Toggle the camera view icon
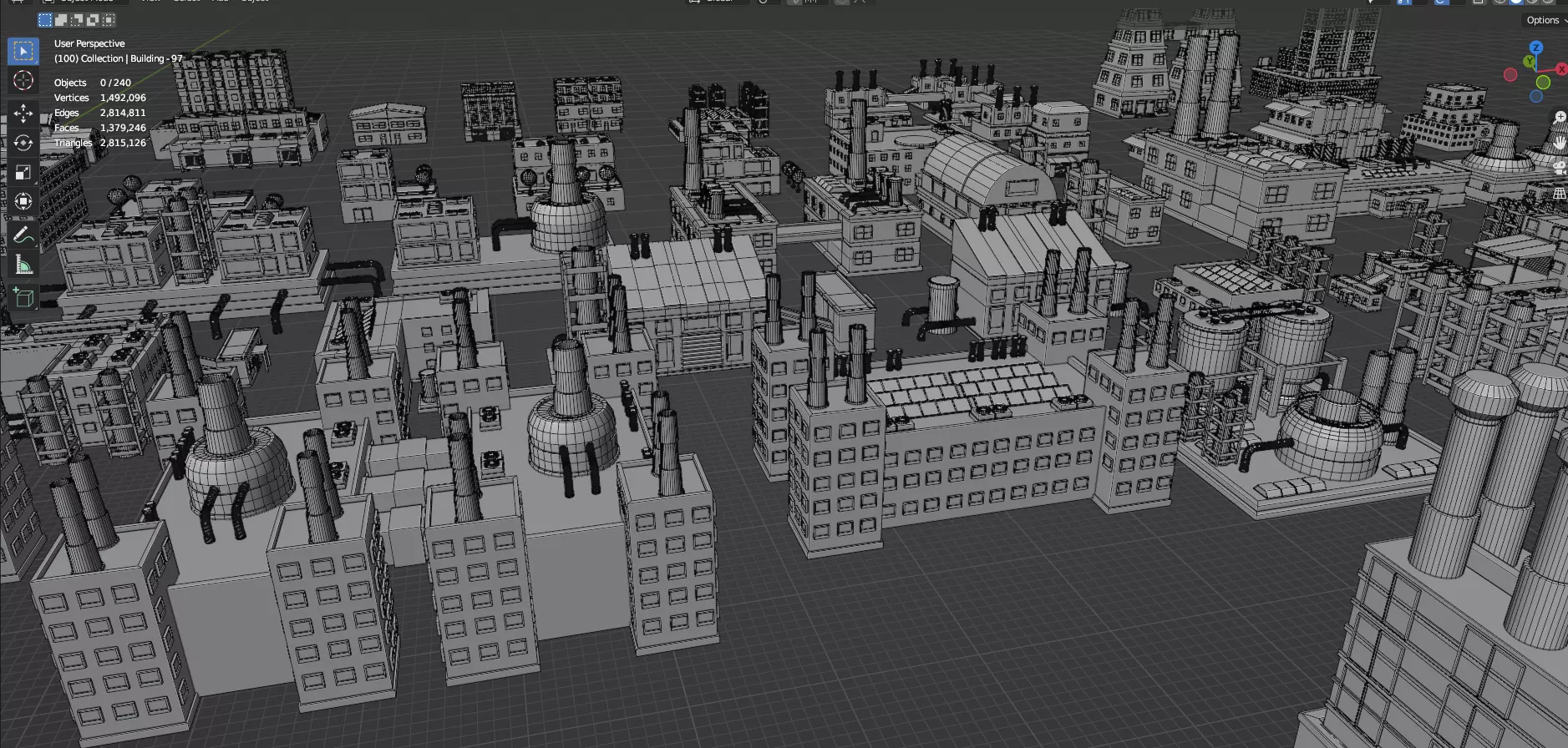 pyautogui.click(x=1560, y=167)
